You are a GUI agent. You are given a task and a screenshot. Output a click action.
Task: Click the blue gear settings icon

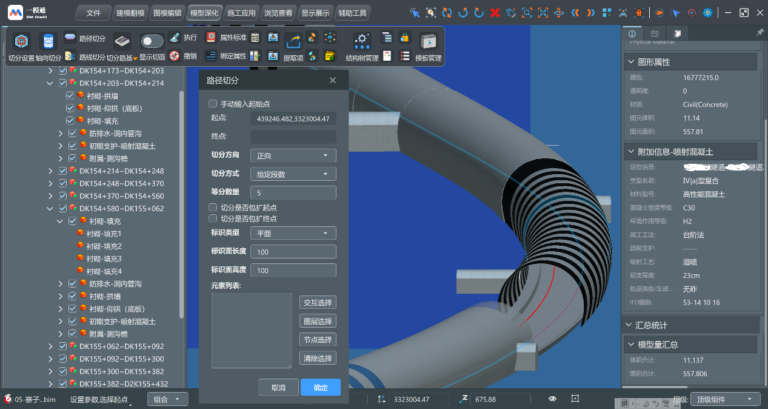coord(707,13)
